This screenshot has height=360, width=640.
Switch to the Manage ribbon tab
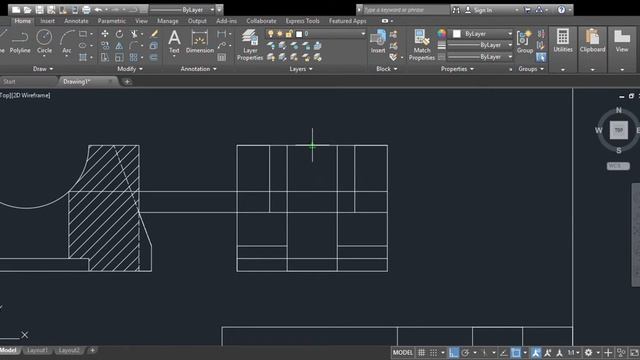pos(167,21)
